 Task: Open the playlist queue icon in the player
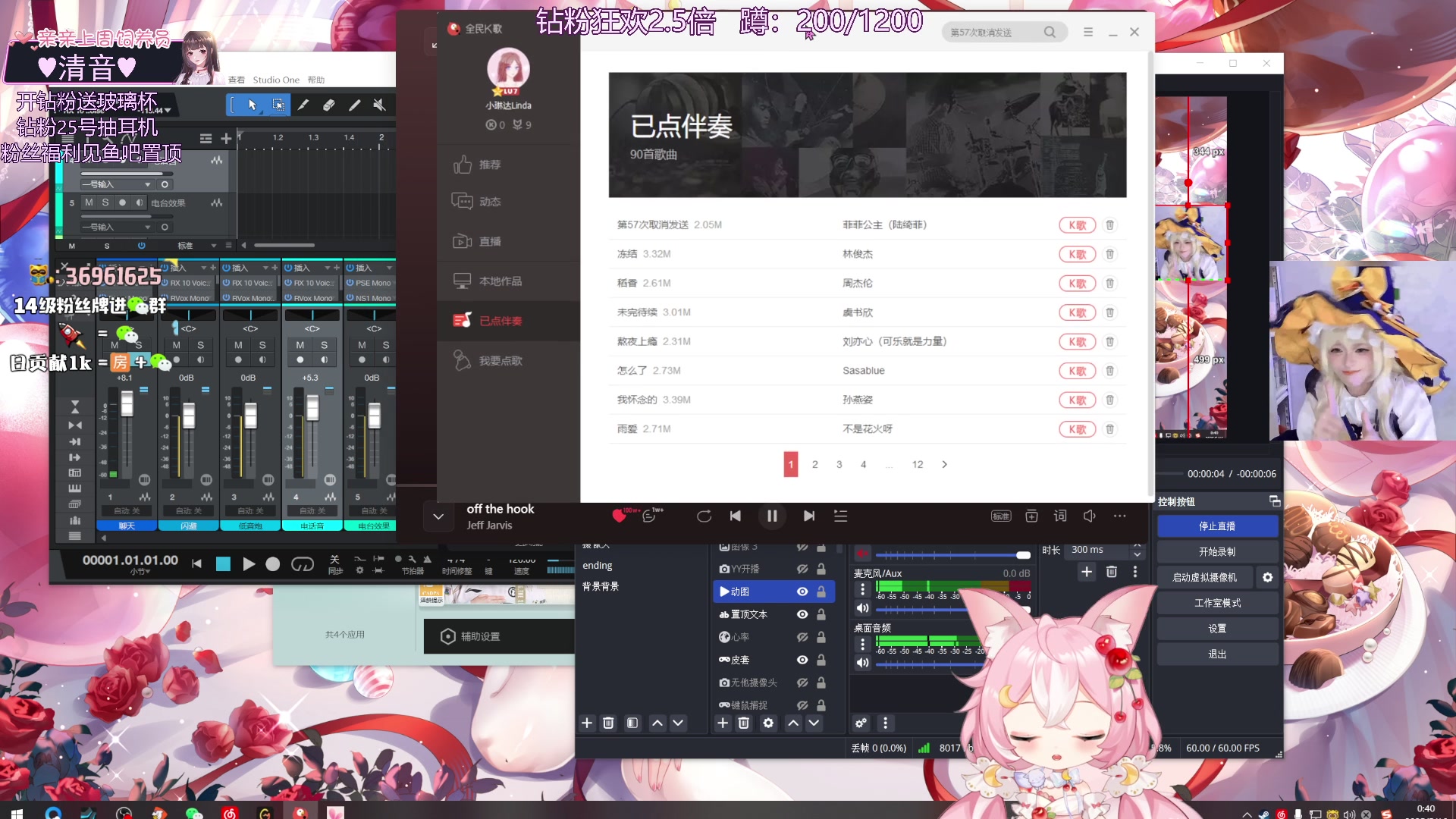tap(840, 516)
